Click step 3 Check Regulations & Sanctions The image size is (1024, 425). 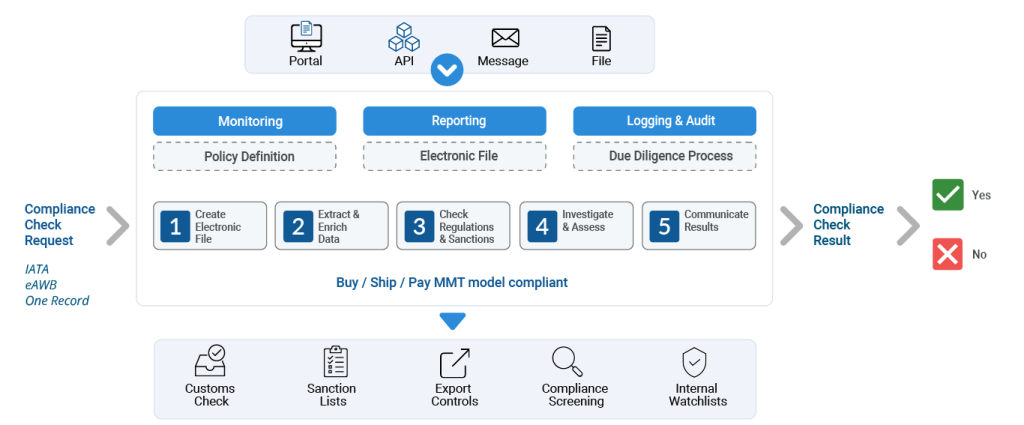coord(454,226)
